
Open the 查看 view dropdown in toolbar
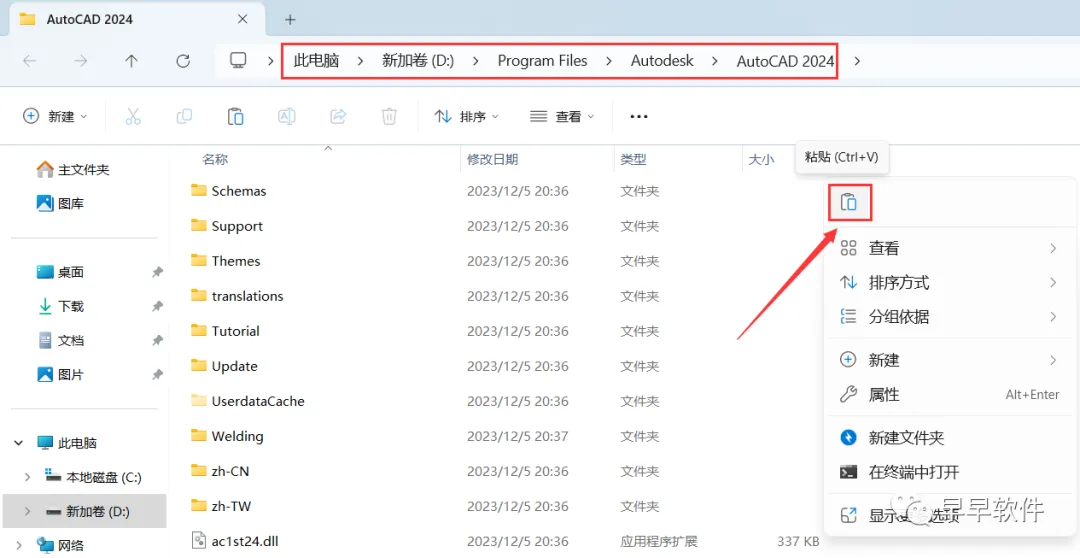[562, 116]
